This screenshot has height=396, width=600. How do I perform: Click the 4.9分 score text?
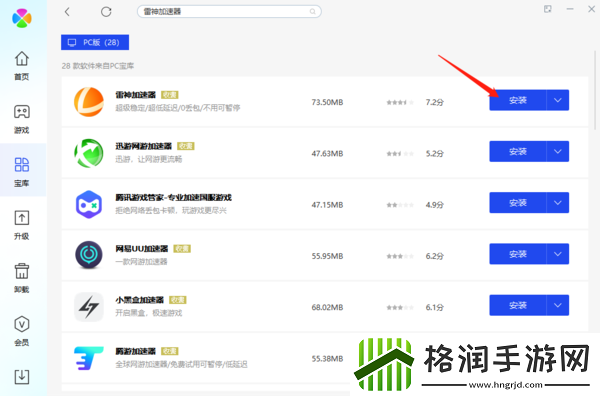click(x=435, y=205)
